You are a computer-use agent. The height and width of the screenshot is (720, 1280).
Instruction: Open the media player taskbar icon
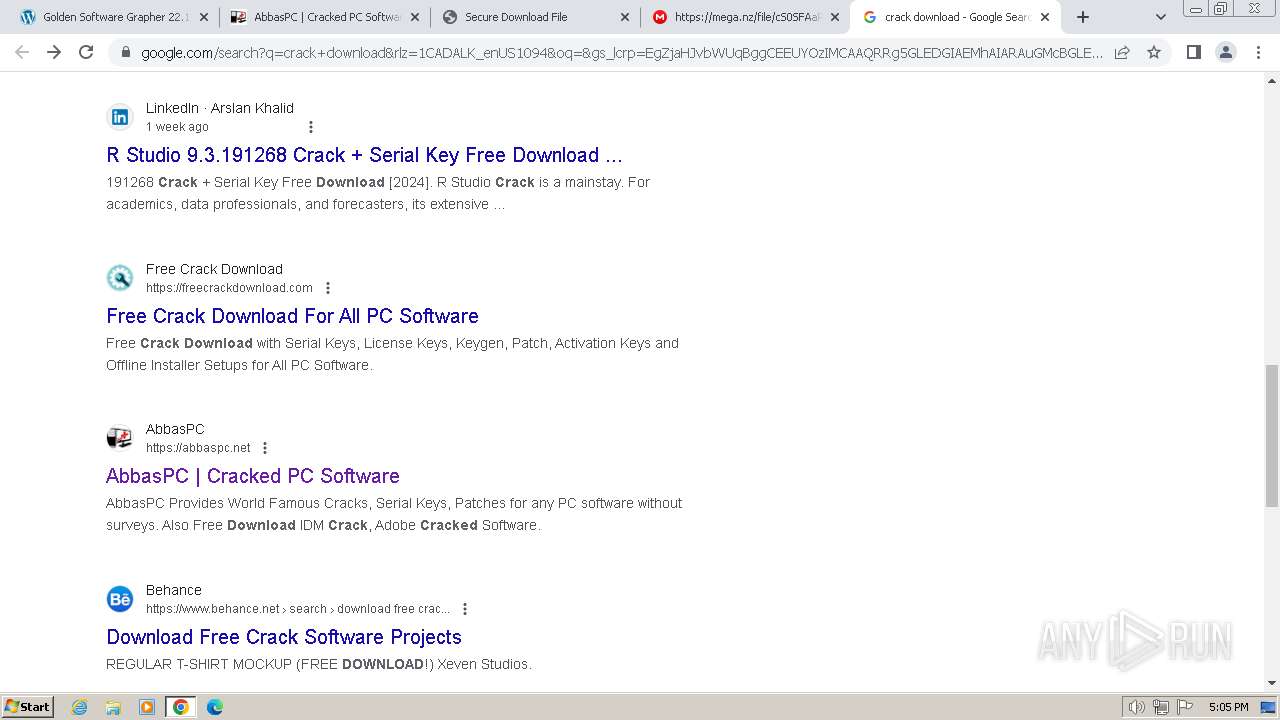tap(147, 707)
